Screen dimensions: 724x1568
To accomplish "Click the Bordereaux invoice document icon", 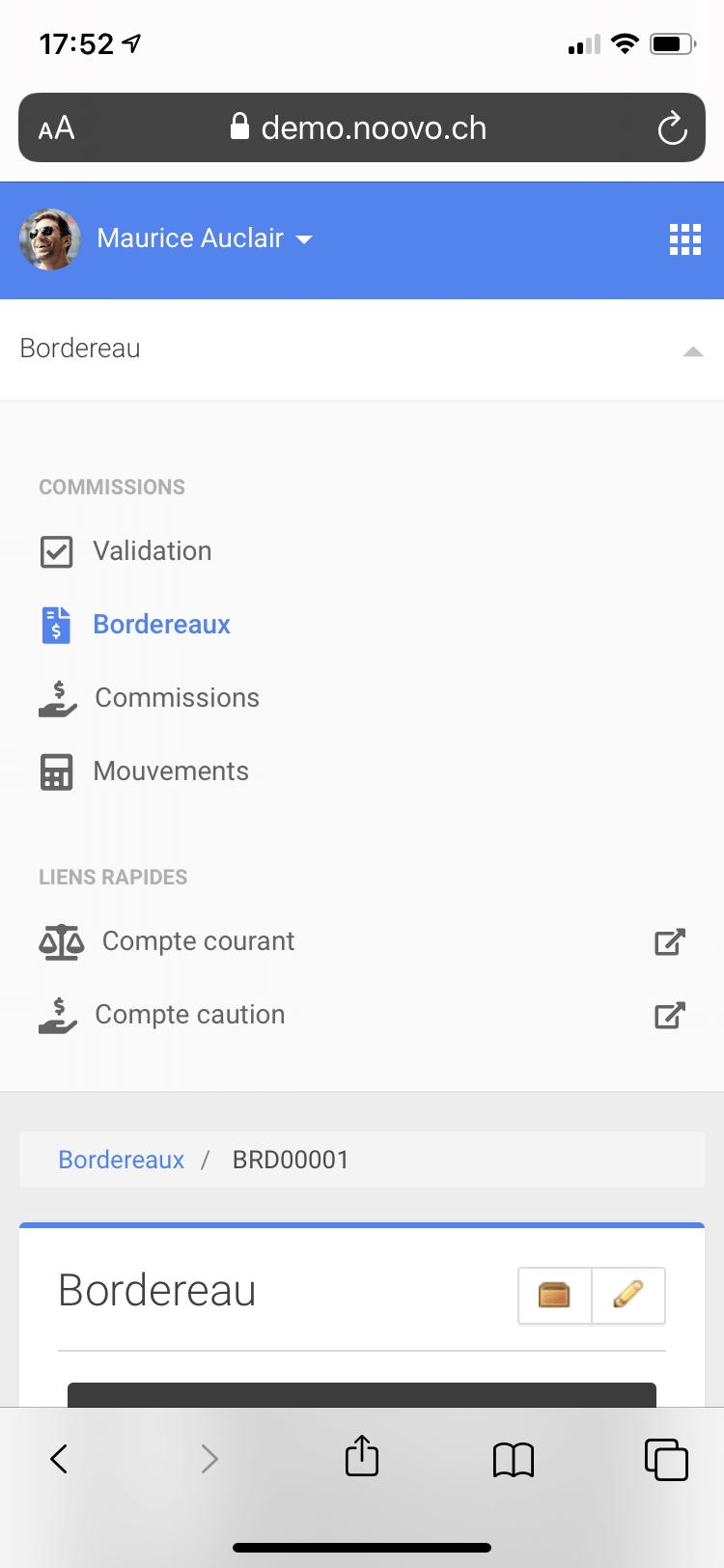I will pos(57,625).
